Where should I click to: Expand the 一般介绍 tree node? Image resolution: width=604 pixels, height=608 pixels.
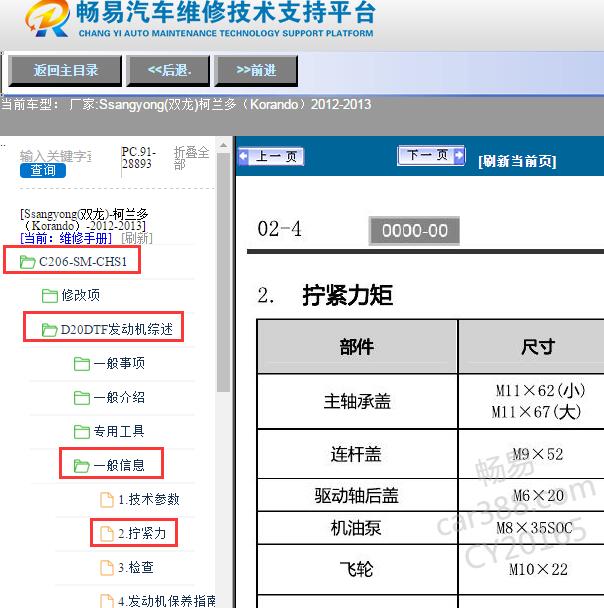click(x=119, y=398)
